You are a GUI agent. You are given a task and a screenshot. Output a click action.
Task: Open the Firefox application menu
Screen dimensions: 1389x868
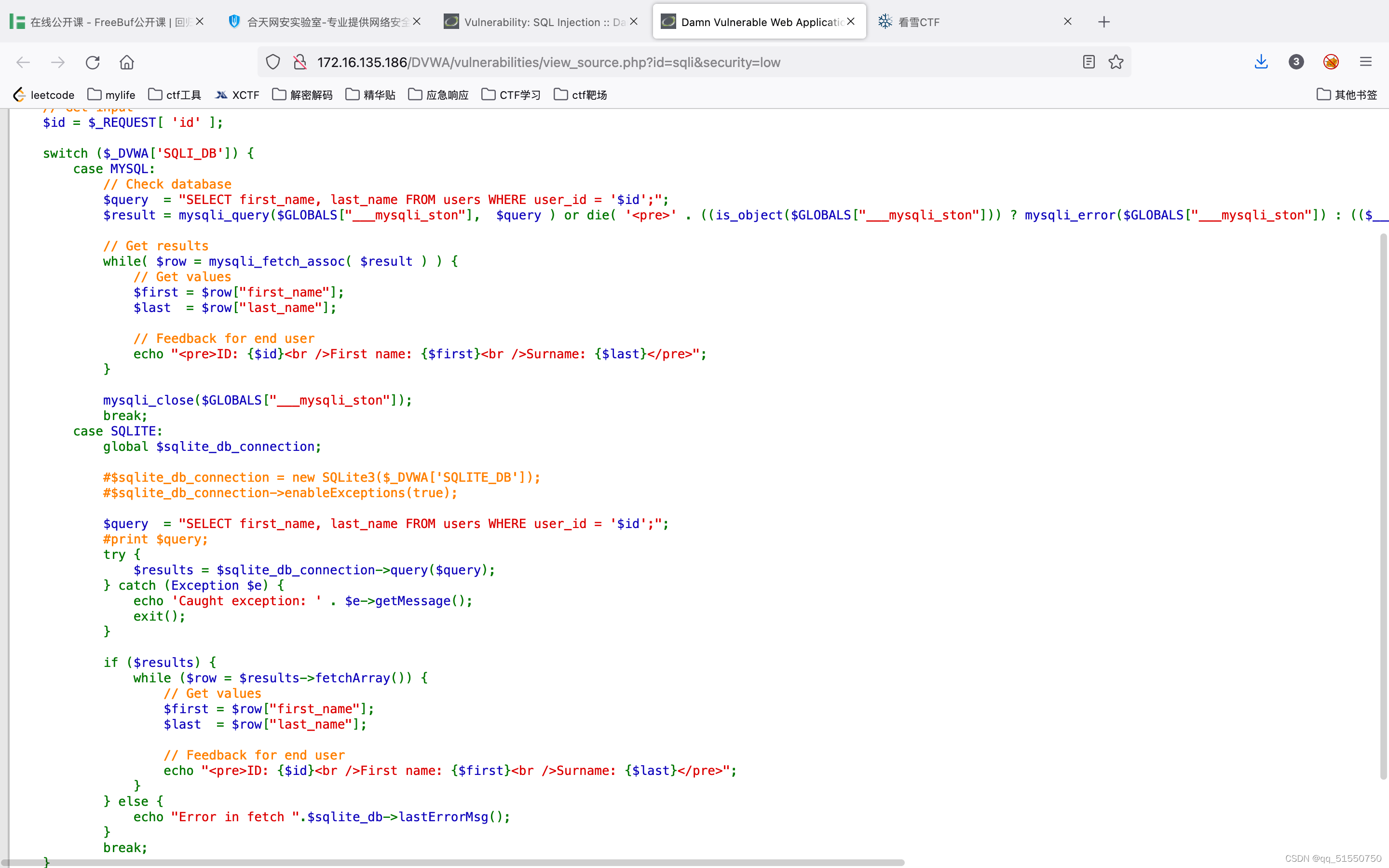pos(1365,62)
